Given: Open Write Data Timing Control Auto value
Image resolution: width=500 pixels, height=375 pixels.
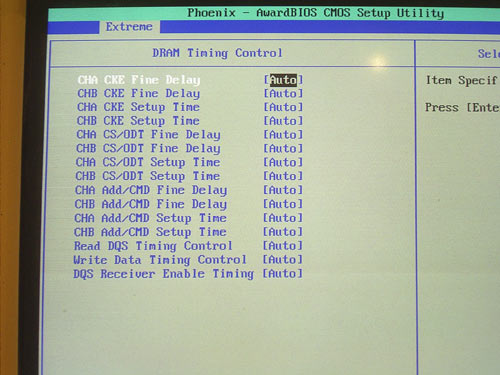Looking at the screenshot, I should coord(283,260).
